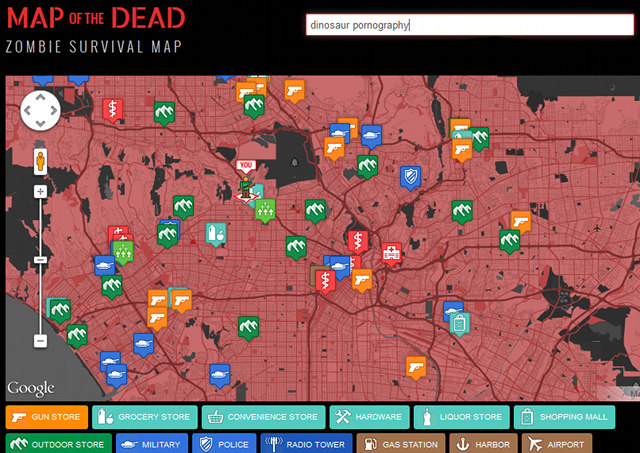Toggle the Military legend filter
The image size is (640, 453).
[151, 444]
